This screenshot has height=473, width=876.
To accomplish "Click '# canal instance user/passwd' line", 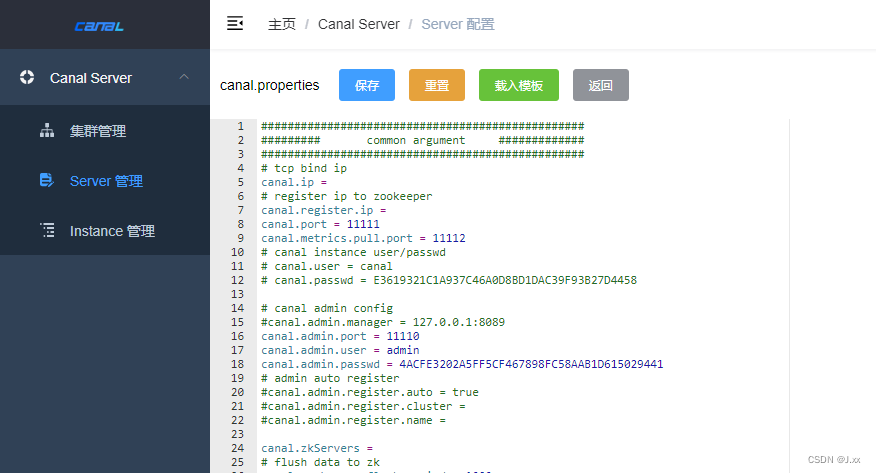I will click(x=353, y=252).
